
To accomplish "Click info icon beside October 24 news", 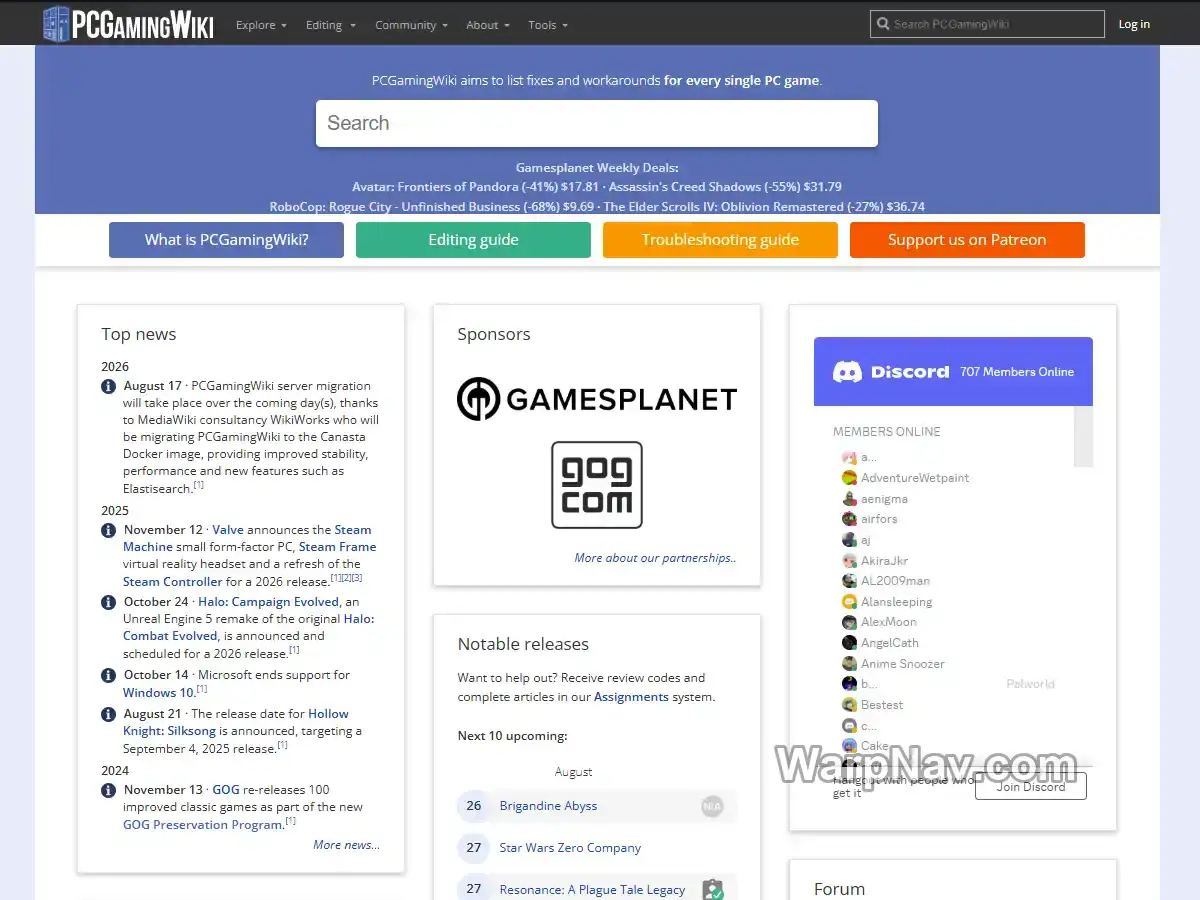I will point(108,602).
